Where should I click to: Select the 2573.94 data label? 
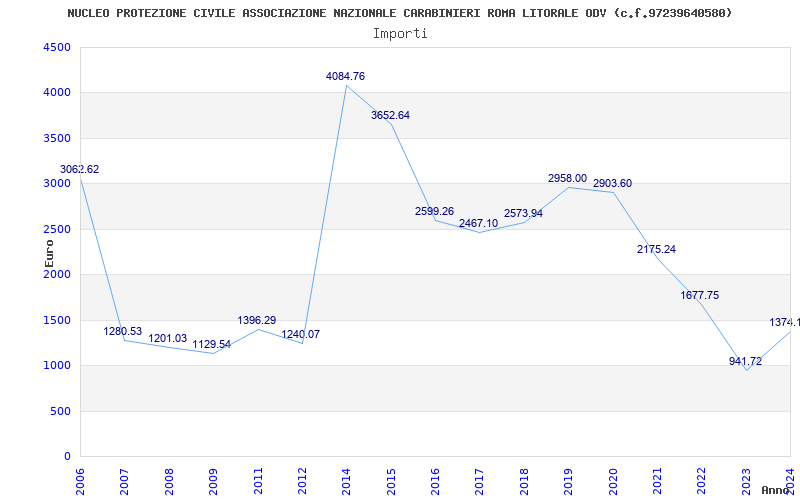click(x=523, y=213)
